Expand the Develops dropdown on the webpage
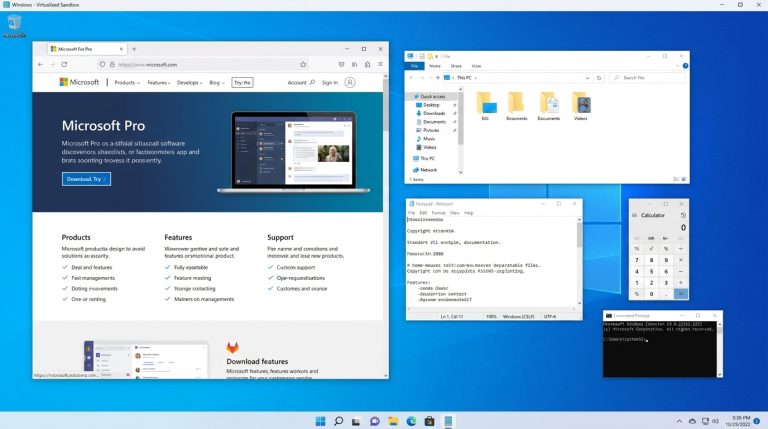 190,83
